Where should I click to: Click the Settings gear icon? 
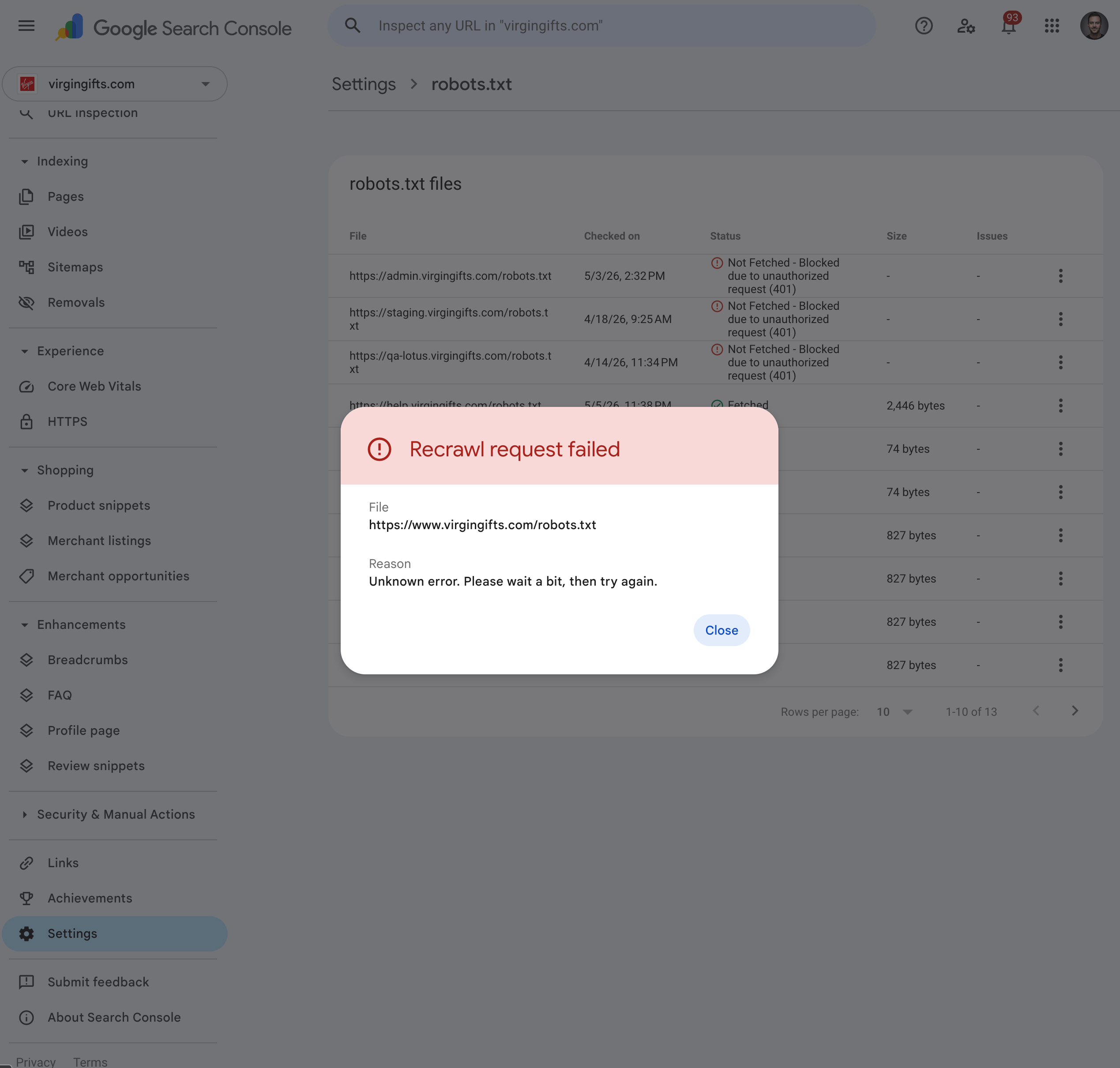coord(27,934)
